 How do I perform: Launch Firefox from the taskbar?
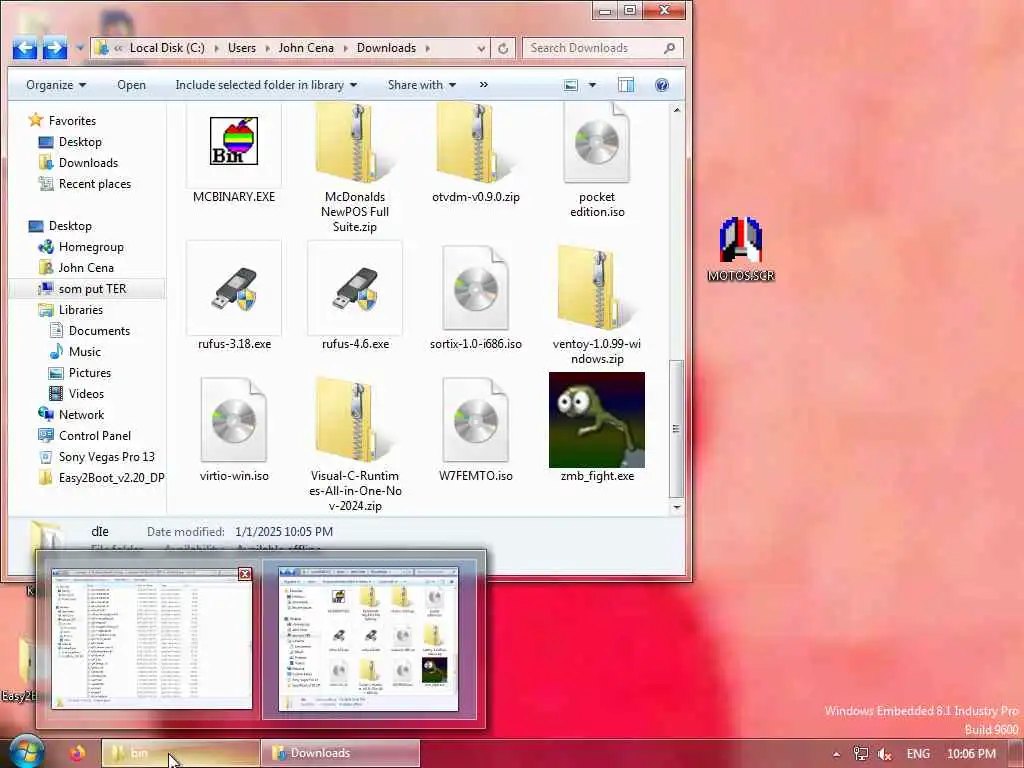point(77,752)
